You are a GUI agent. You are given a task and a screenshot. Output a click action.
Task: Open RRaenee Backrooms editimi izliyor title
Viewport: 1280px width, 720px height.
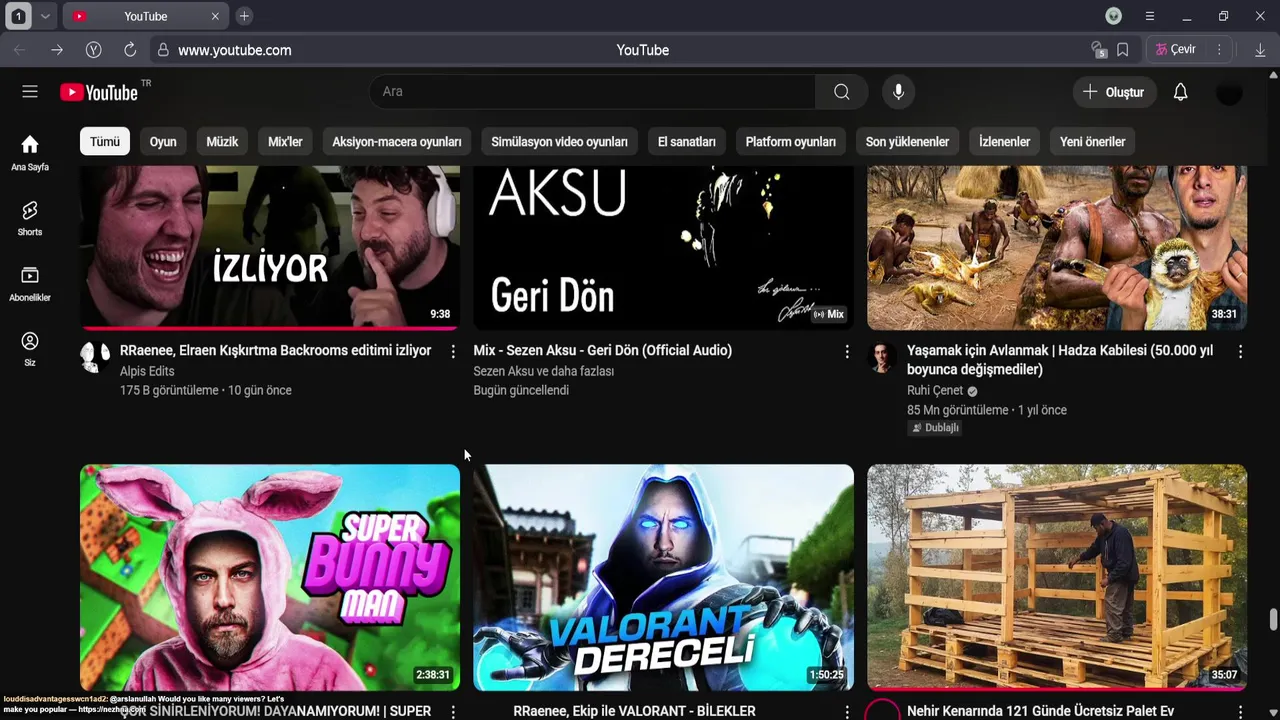tap(275, 351)
